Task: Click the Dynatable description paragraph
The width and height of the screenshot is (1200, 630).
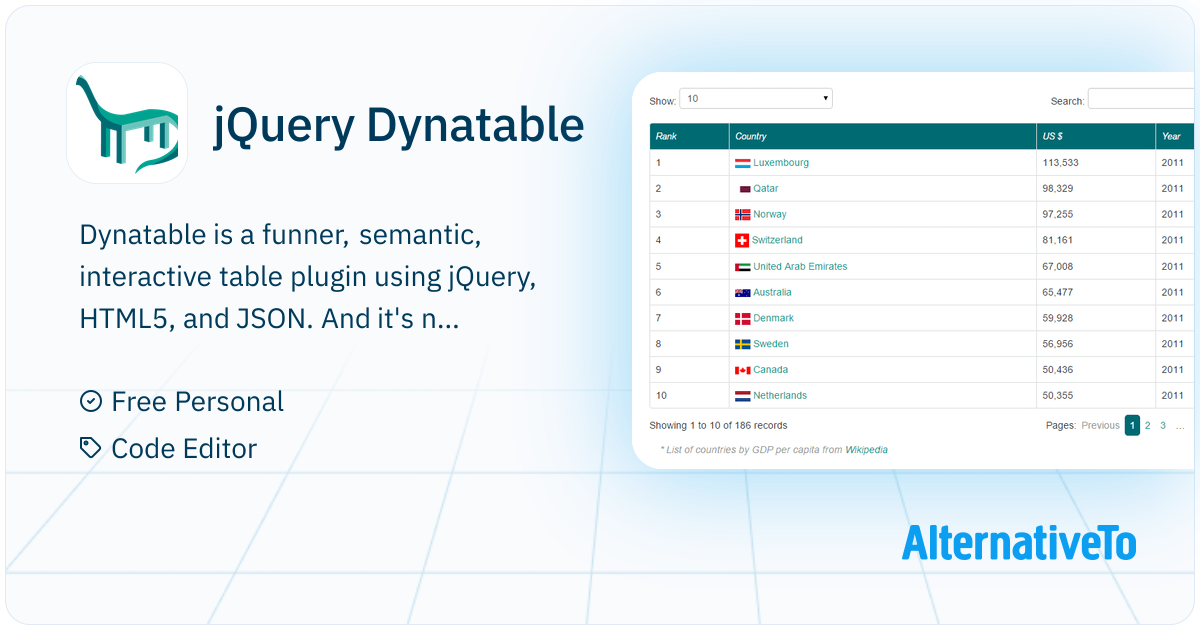Action: point(308,279)
